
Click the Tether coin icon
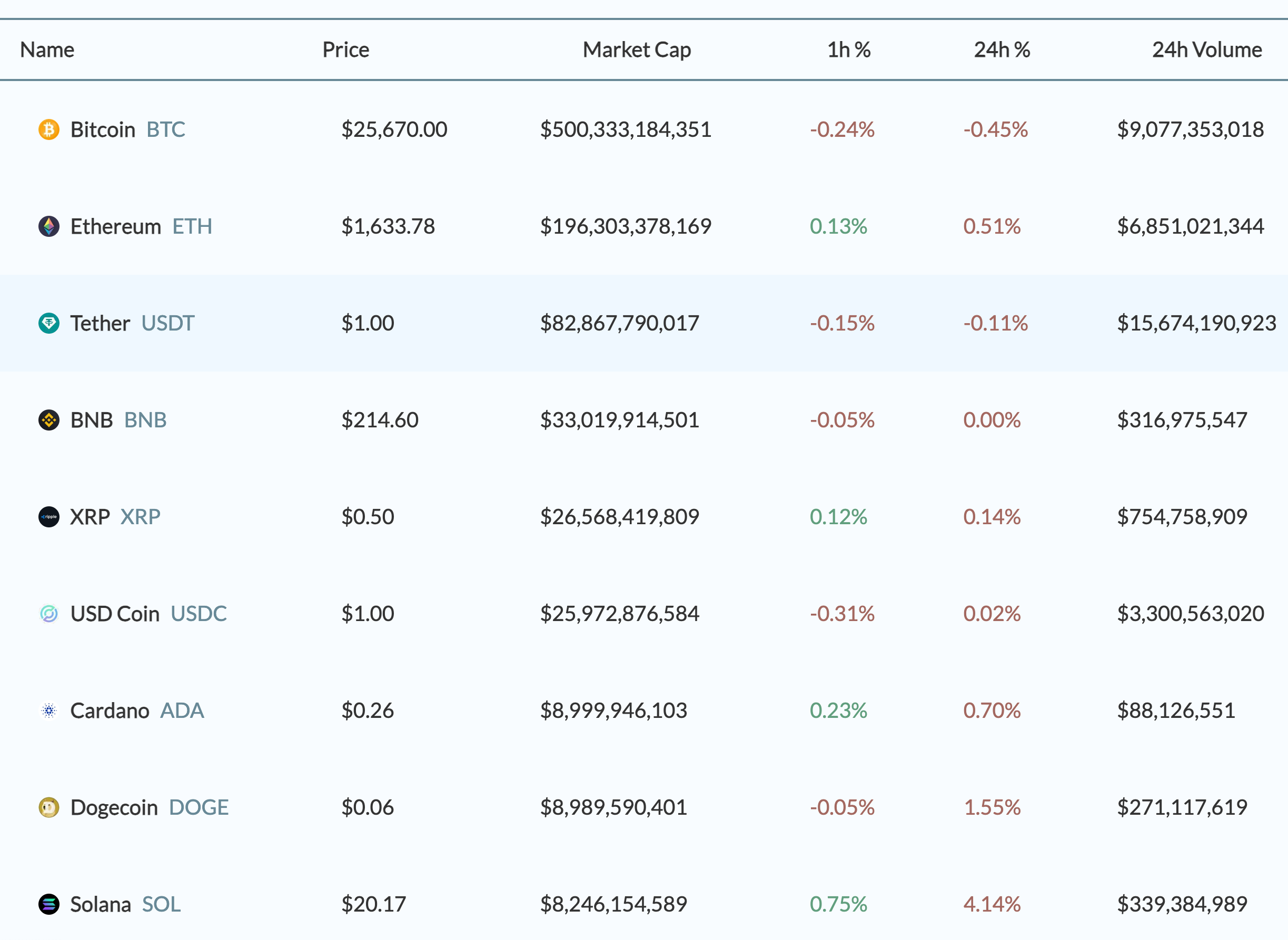[49, 323]
